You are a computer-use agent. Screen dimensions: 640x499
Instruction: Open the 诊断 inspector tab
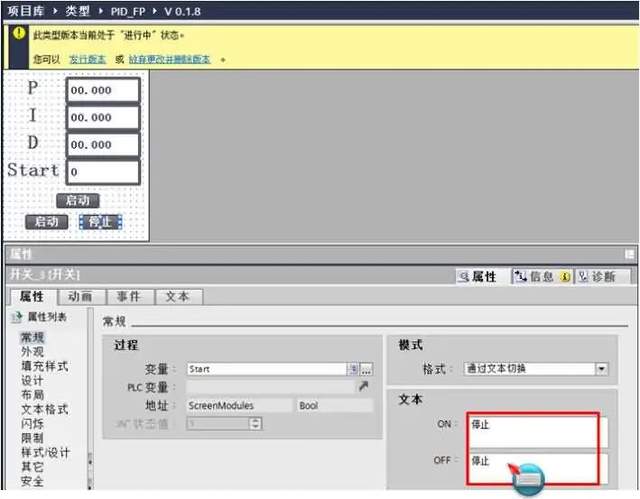[603, 277]
